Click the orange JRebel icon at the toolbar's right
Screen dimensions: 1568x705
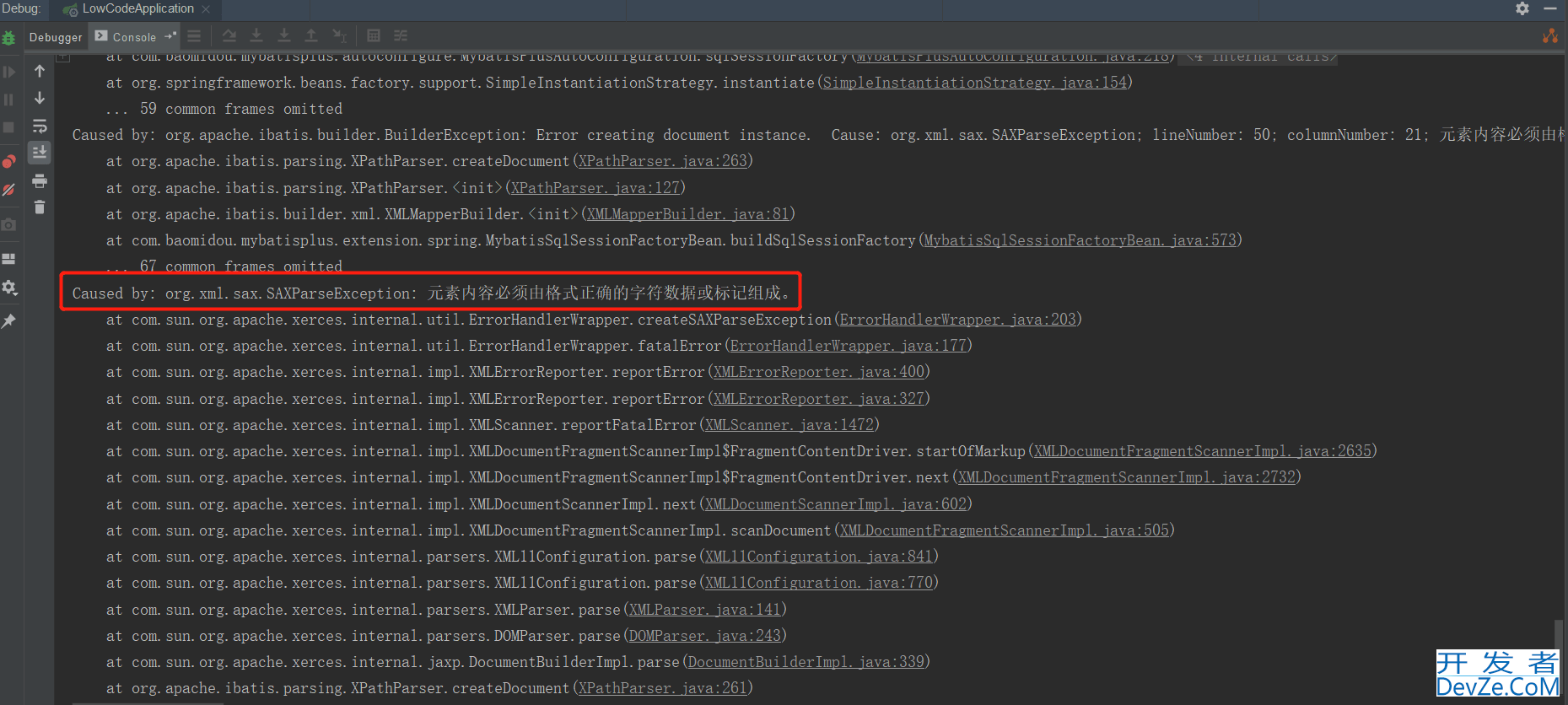coord(1550,35)
